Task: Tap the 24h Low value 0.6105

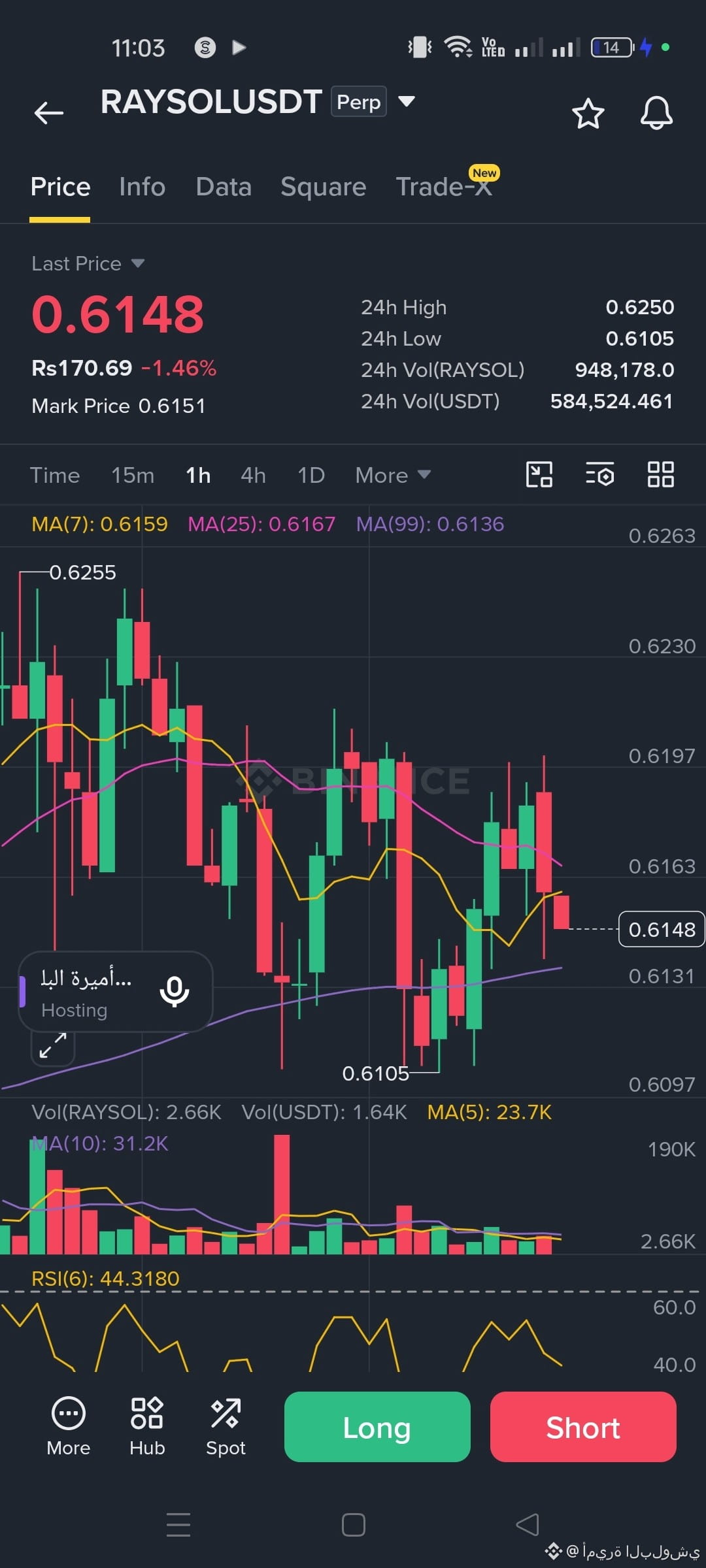Action: [640, 338]
